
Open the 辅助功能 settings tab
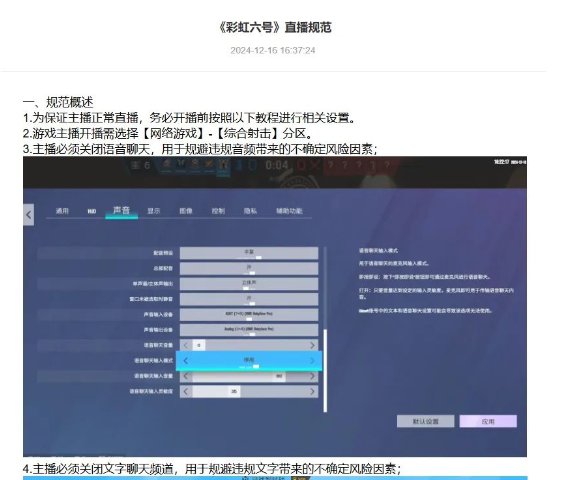(x=289, y=211)
